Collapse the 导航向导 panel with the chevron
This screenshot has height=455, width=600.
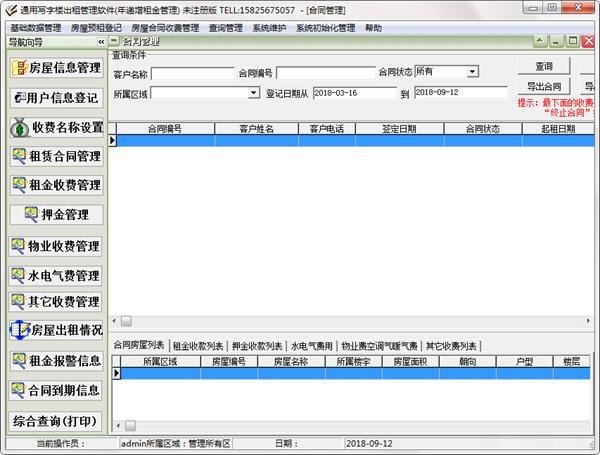coord(100,42)
